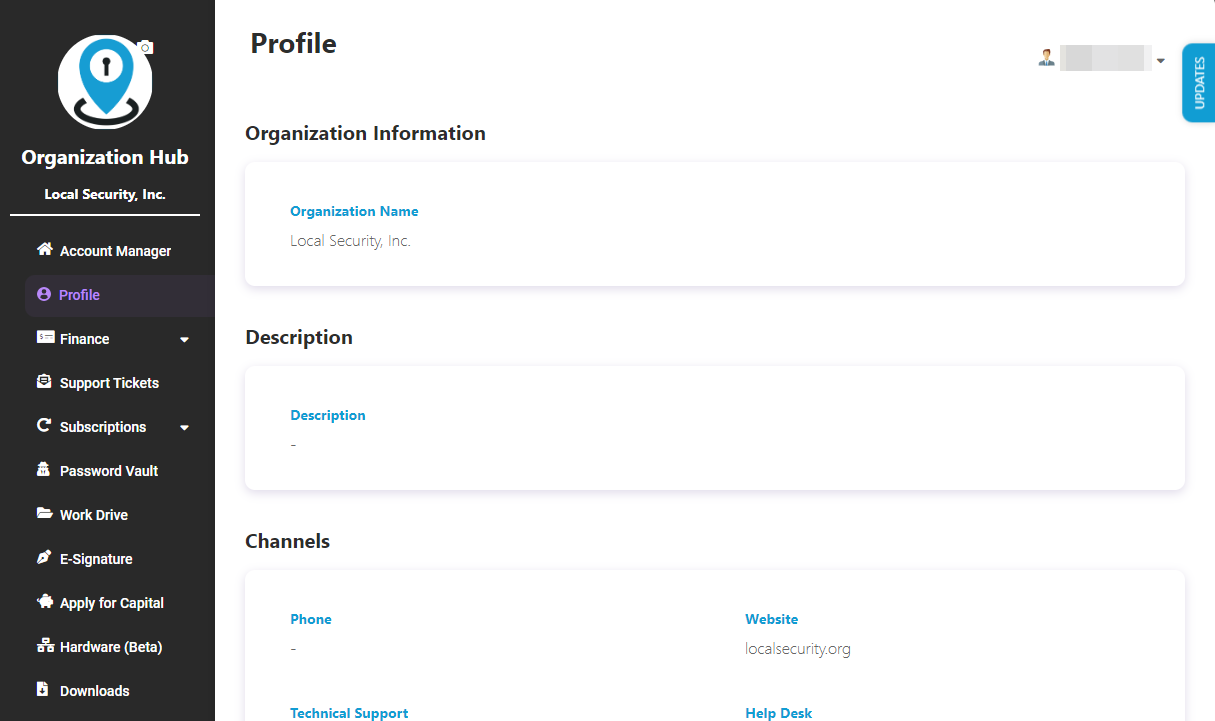1215x721 pixels.
Task: Click the Website field label
Action: pos(771,620)
